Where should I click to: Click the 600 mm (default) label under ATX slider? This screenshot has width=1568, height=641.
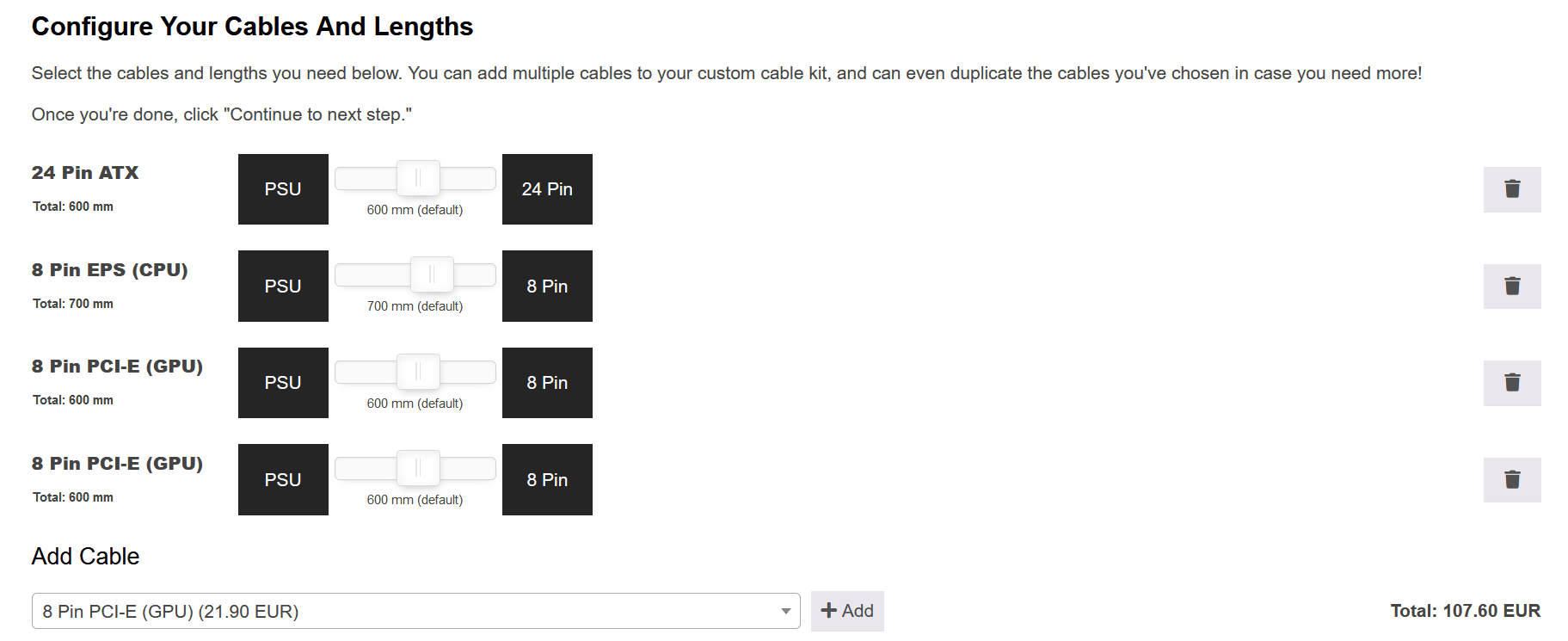click(415, 210)
